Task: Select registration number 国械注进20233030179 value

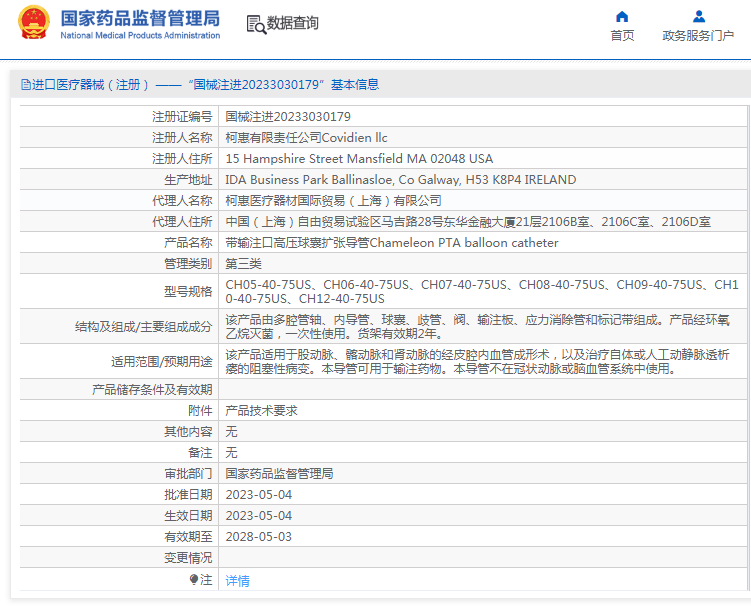Action: [x=288, y=116]
